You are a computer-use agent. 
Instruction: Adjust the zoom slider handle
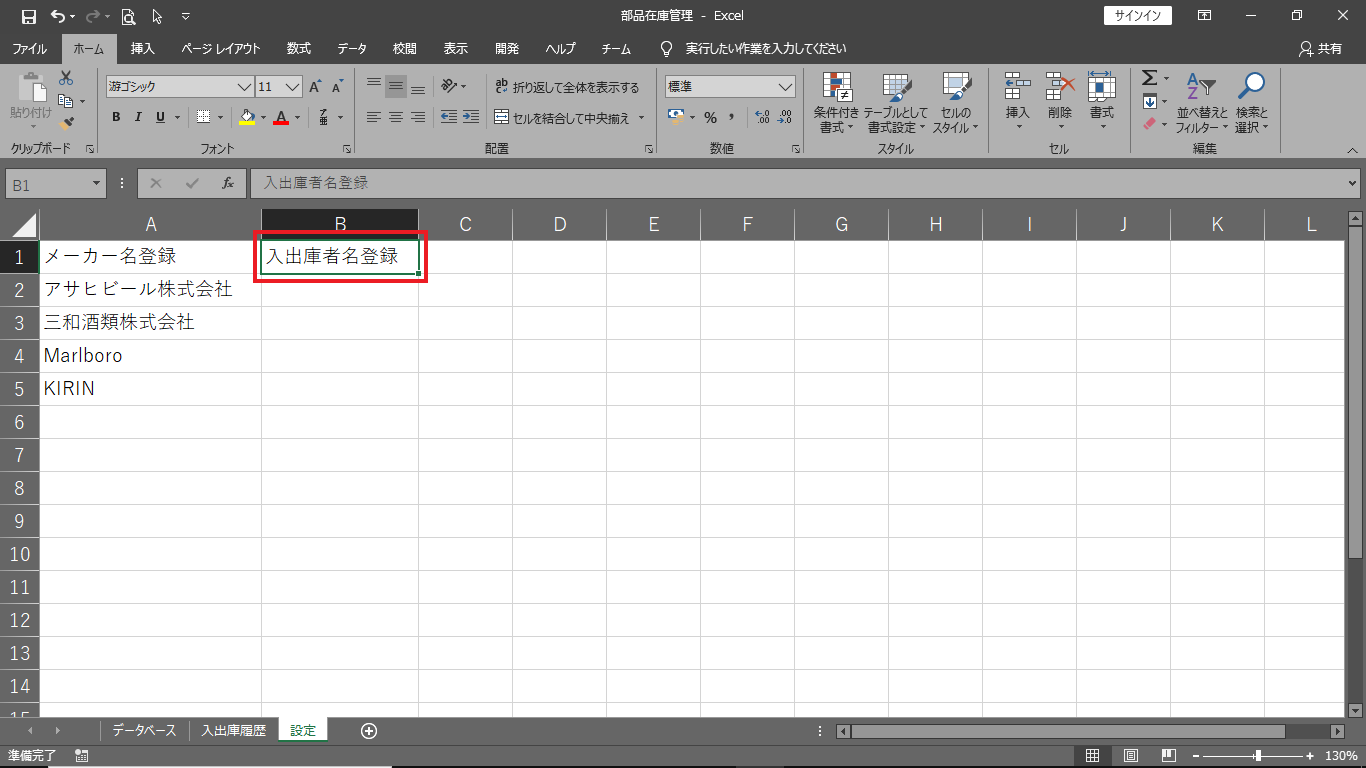point(1258,756)
